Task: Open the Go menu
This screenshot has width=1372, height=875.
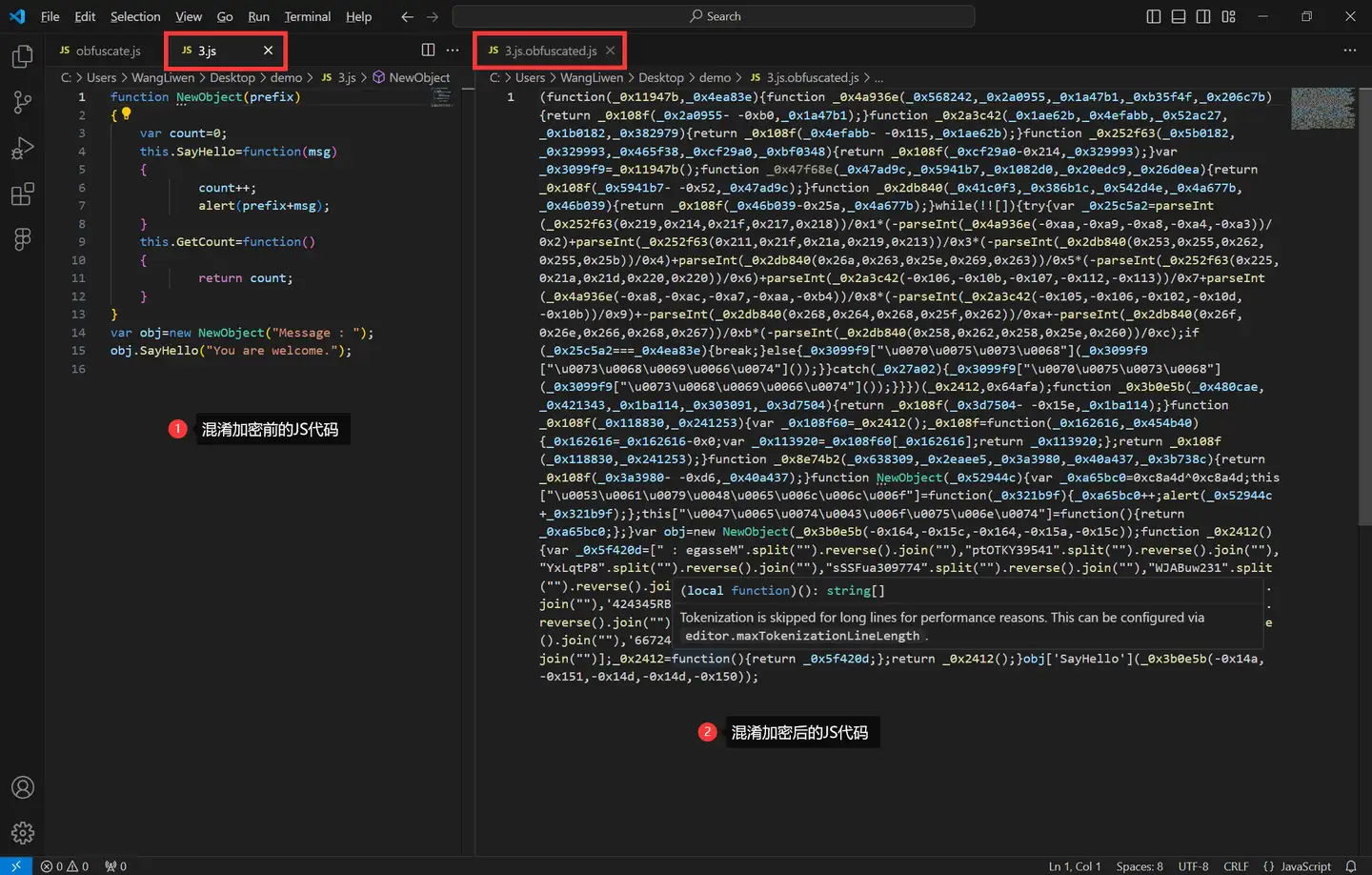Action: 225,16
